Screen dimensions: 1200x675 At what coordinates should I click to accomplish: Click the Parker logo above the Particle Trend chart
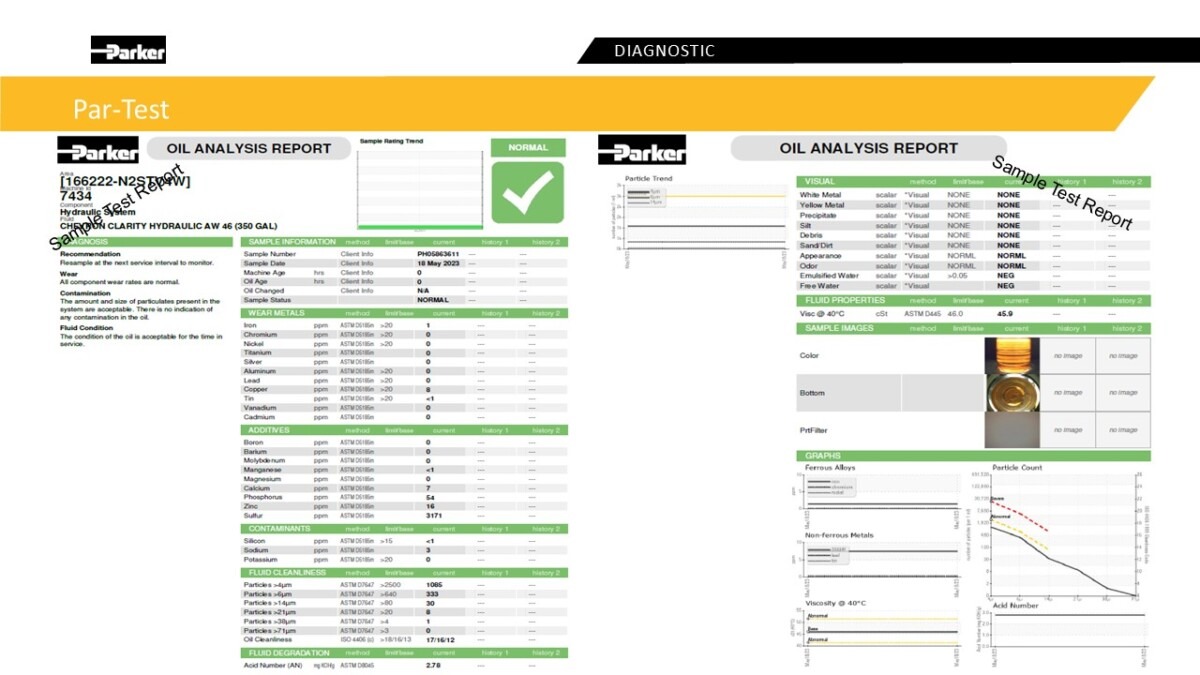(x=642, y=150)
